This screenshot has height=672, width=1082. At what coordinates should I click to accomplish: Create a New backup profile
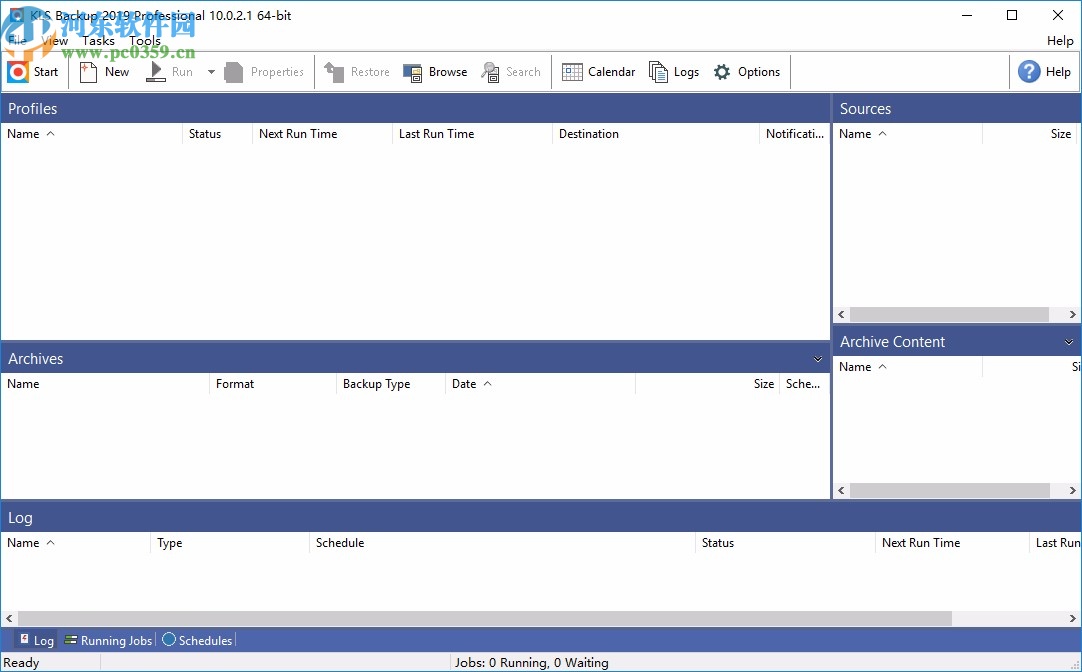tap(104, 72)
